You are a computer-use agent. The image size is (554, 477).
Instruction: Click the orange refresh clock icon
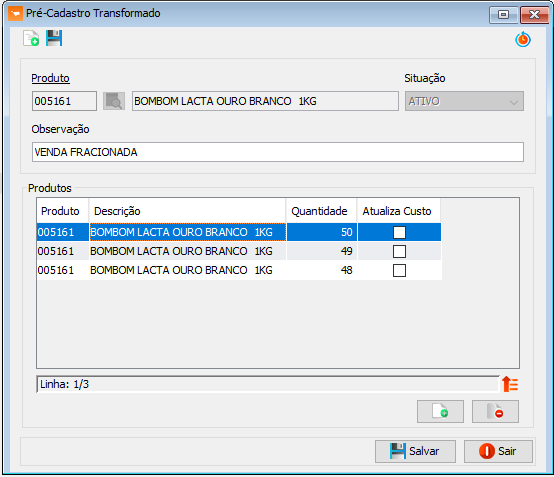click(x=523, y=39)
